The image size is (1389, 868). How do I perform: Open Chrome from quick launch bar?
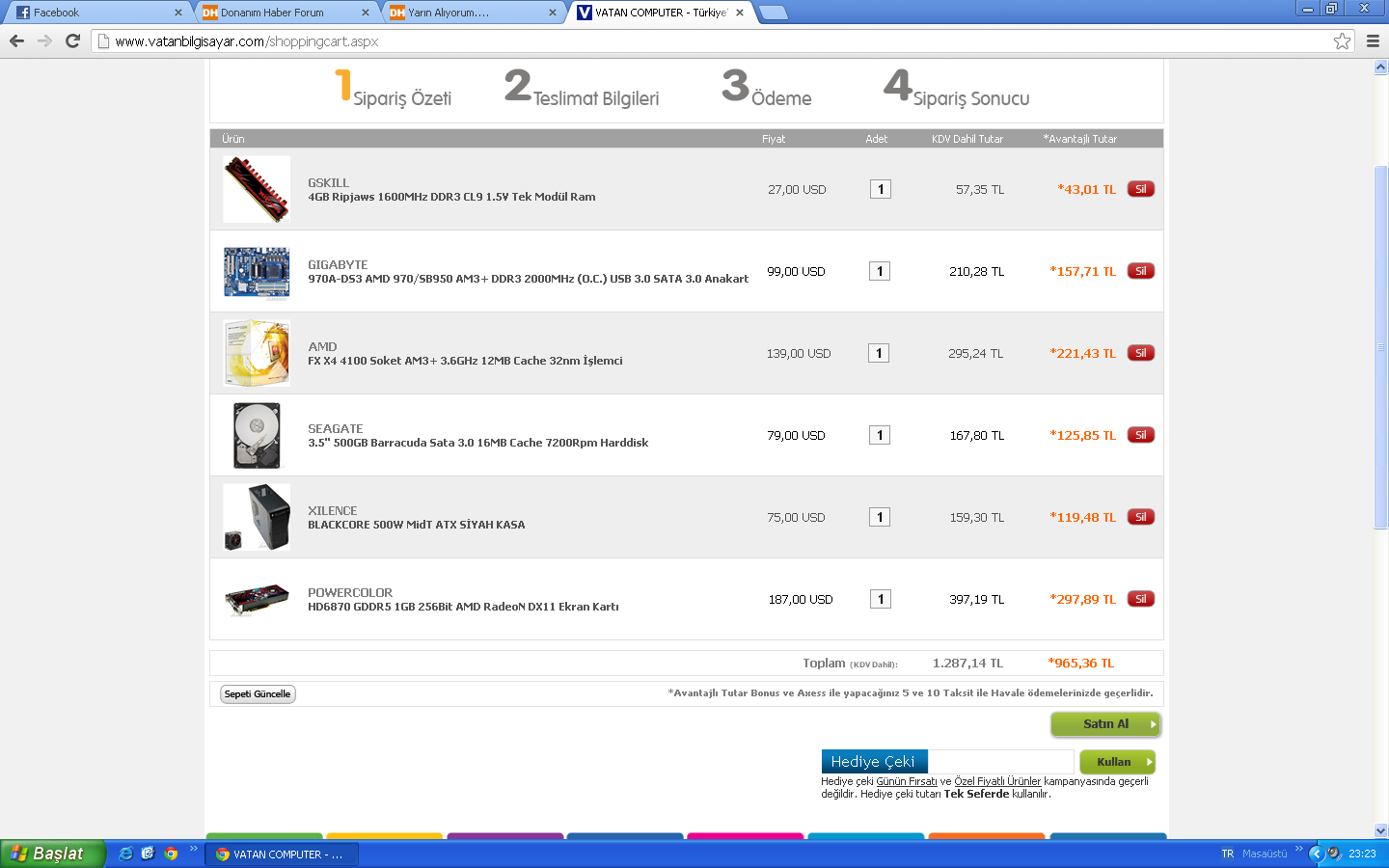(171, 854)
